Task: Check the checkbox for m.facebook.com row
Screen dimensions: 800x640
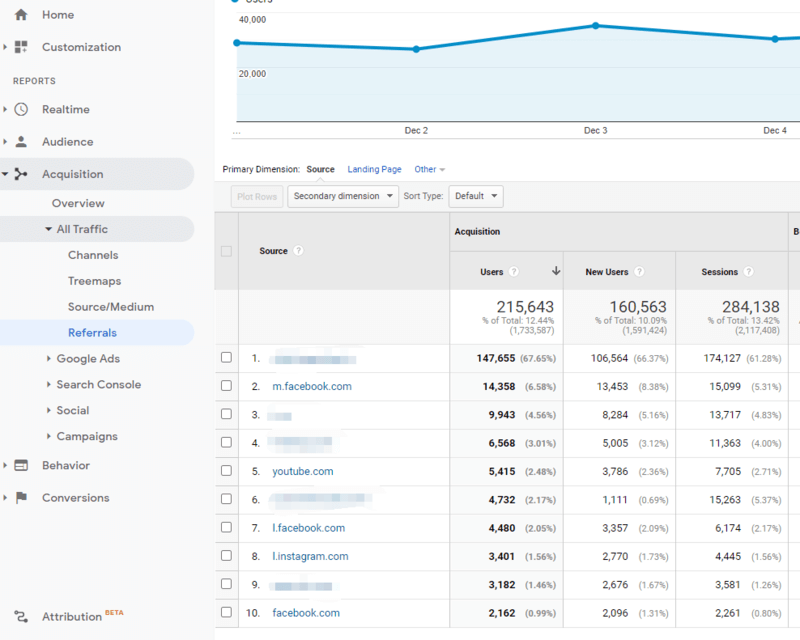Action: (x=226, y=386)
